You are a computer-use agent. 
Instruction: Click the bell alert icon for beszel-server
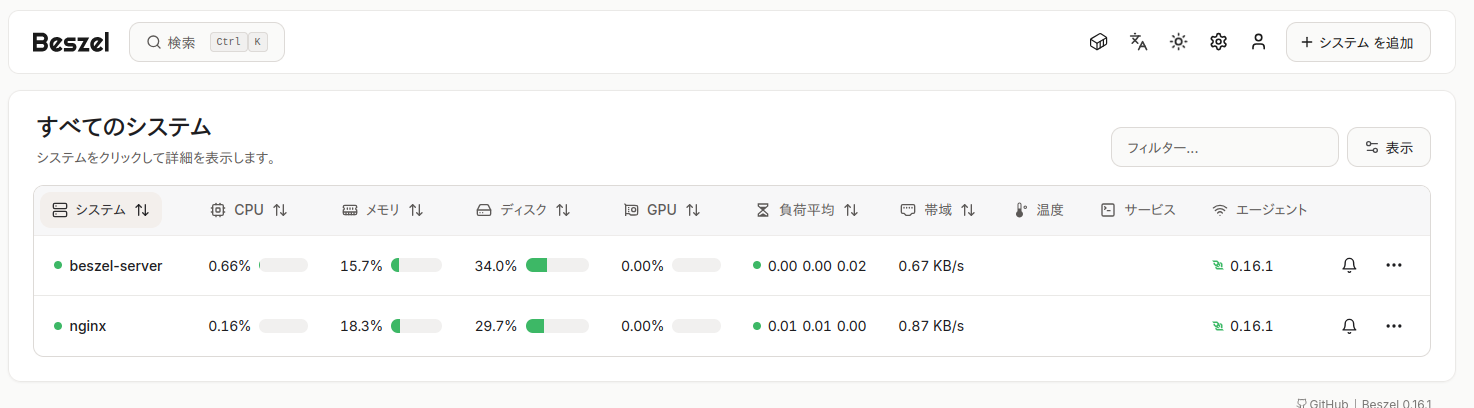(1349, 265)
